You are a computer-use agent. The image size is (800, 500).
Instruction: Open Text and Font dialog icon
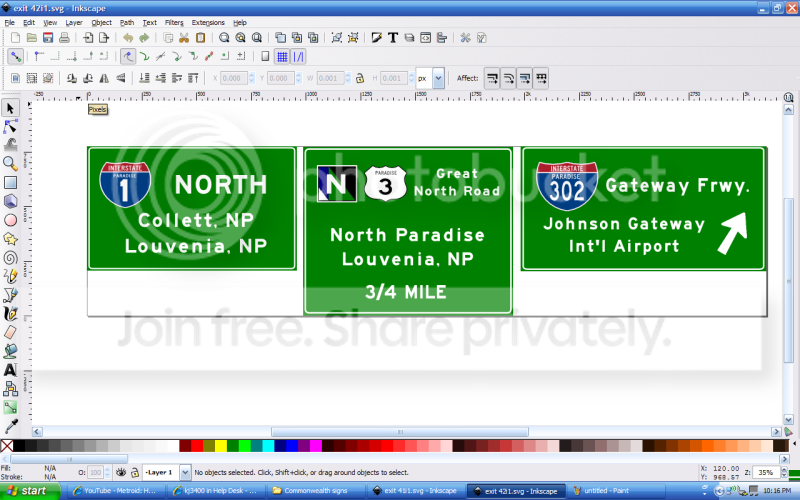pyautogui.click(x=393, y=38)
